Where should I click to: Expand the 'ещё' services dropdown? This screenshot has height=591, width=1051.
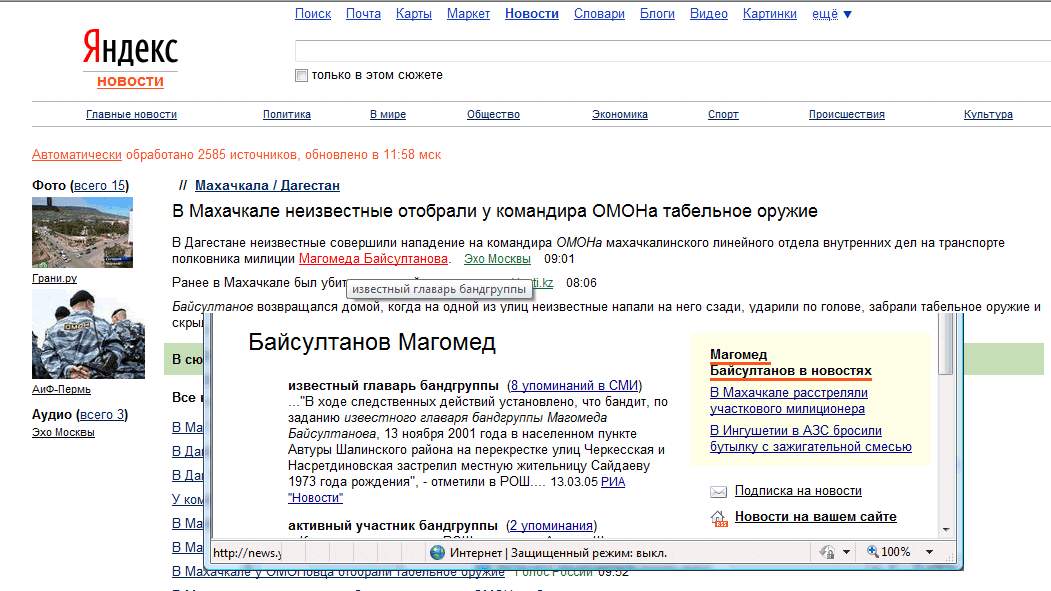tap(832, 14)
